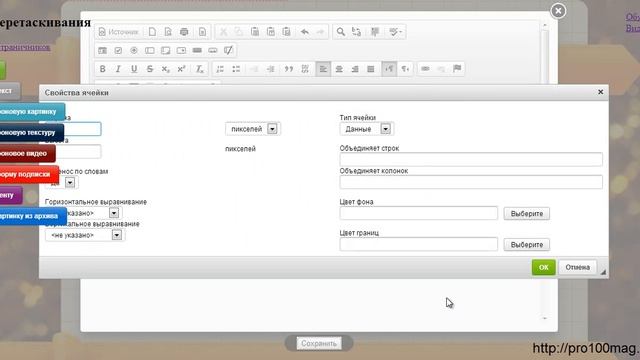The width and height of the screenshot is (640, 360).
Task: Align text left
Action: click(323, 69)
